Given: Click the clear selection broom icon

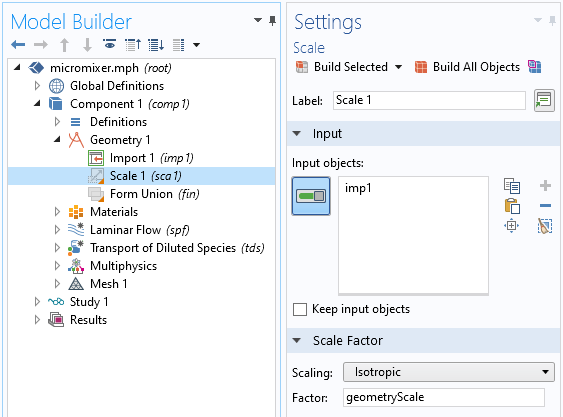Looking at the screenshot, I should point(545,226).
